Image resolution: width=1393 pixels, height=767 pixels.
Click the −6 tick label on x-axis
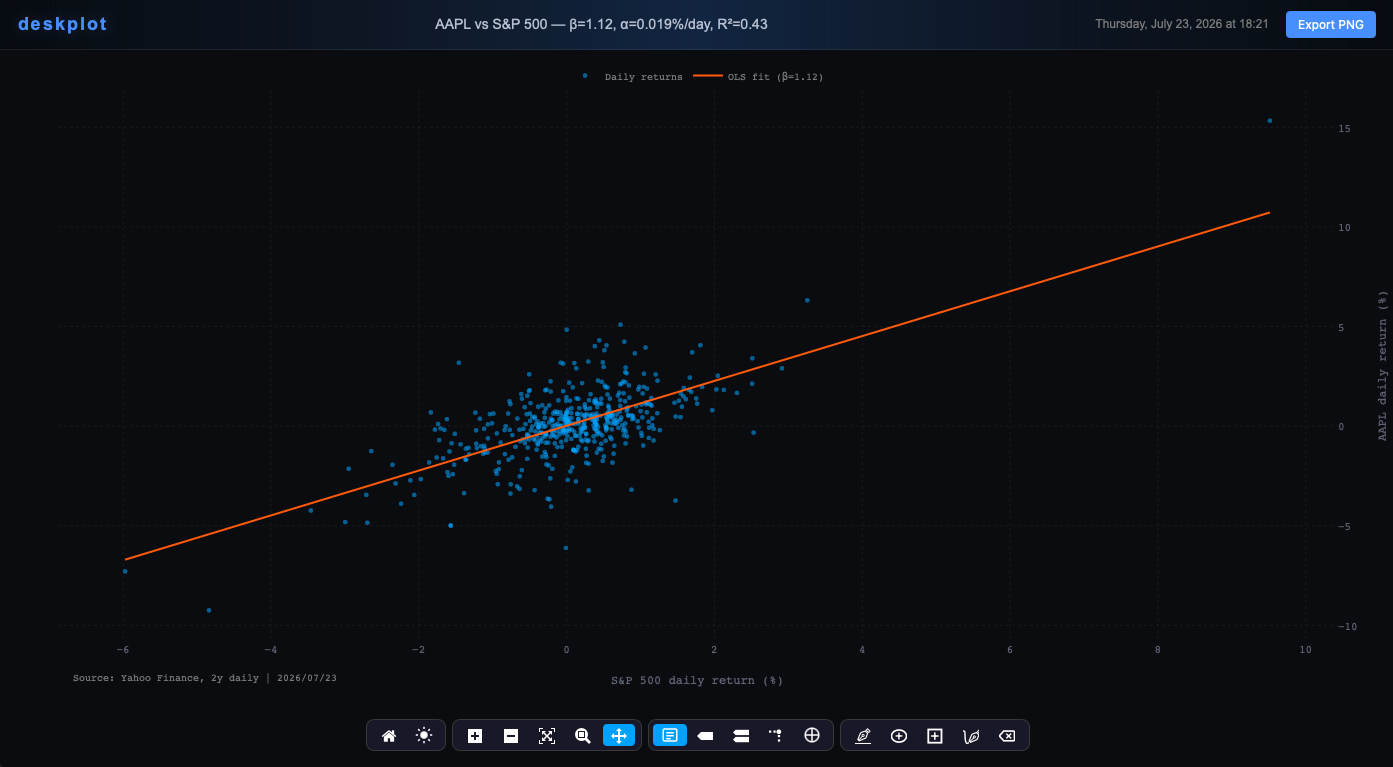(122, 650)
